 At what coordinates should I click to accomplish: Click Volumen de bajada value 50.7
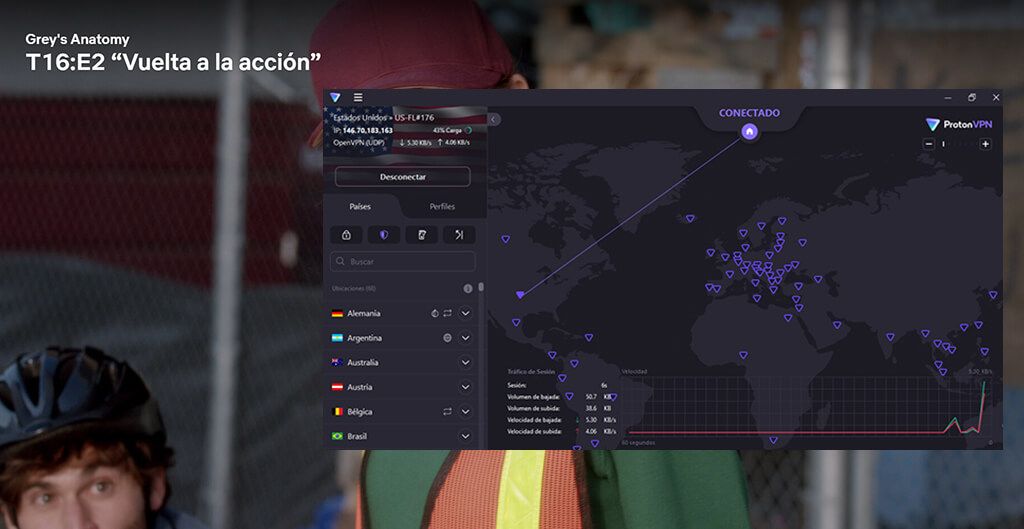592,396
